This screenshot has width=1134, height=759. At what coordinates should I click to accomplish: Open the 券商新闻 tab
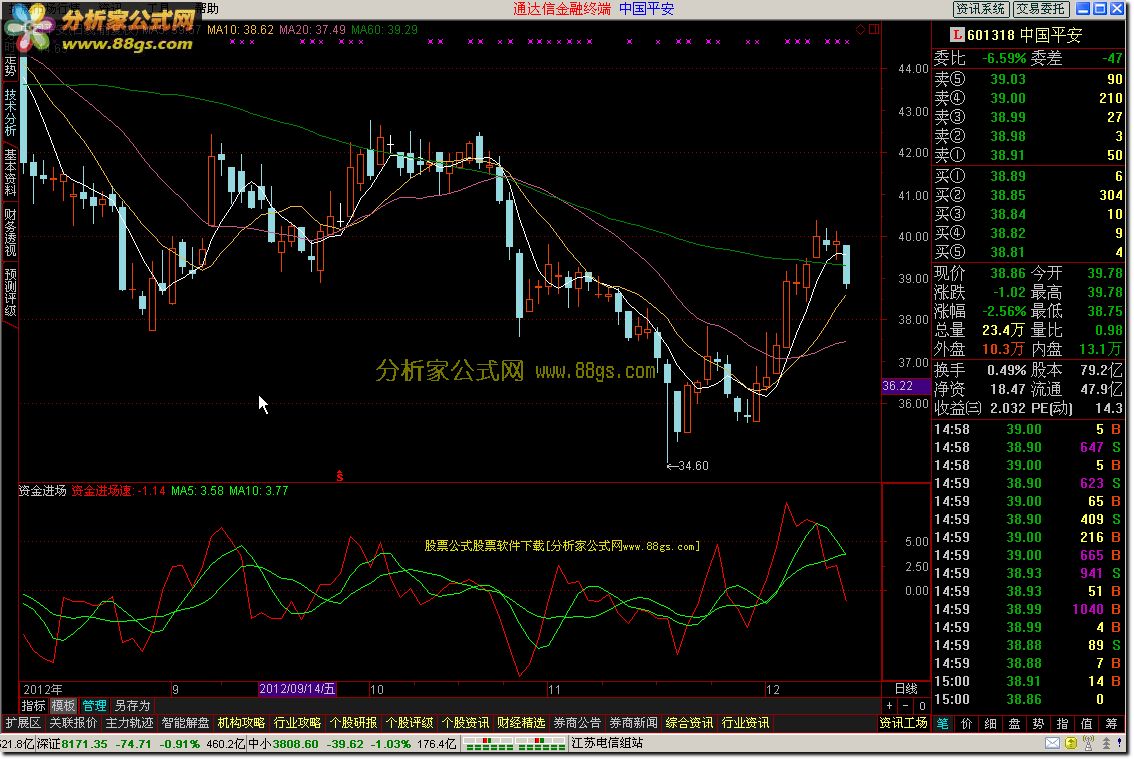pos(634,723)
